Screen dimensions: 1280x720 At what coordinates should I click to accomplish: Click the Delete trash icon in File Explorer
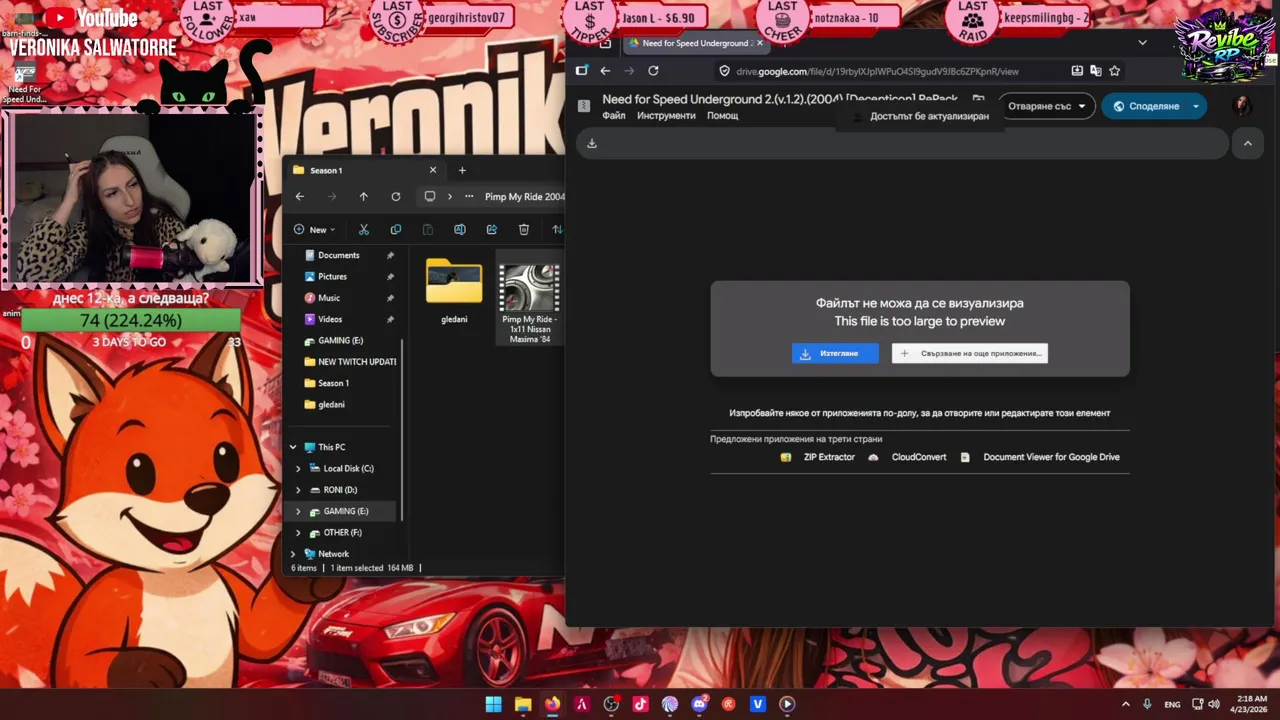[x=524, y=229]
